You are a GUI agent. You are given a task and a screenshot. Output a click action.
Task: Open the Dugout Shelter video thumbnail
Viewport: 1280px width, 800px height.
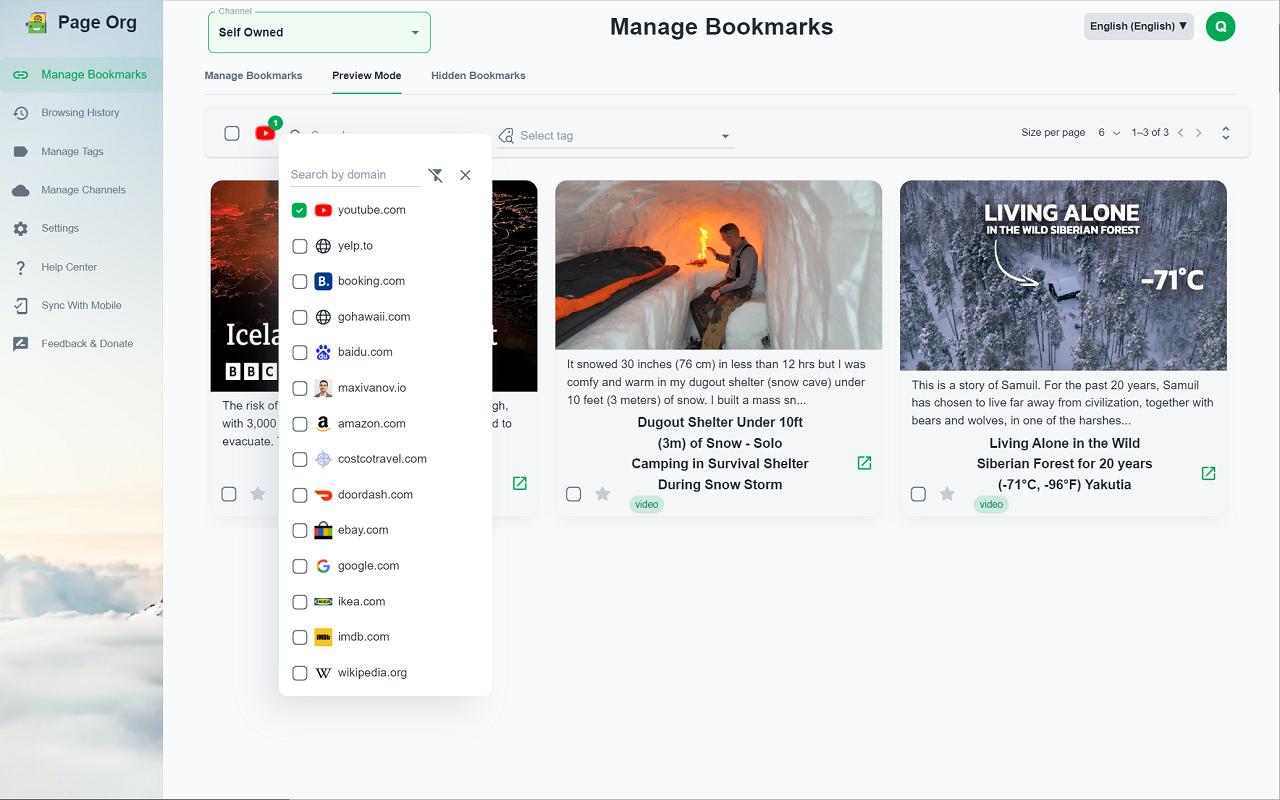click(718, 265)
